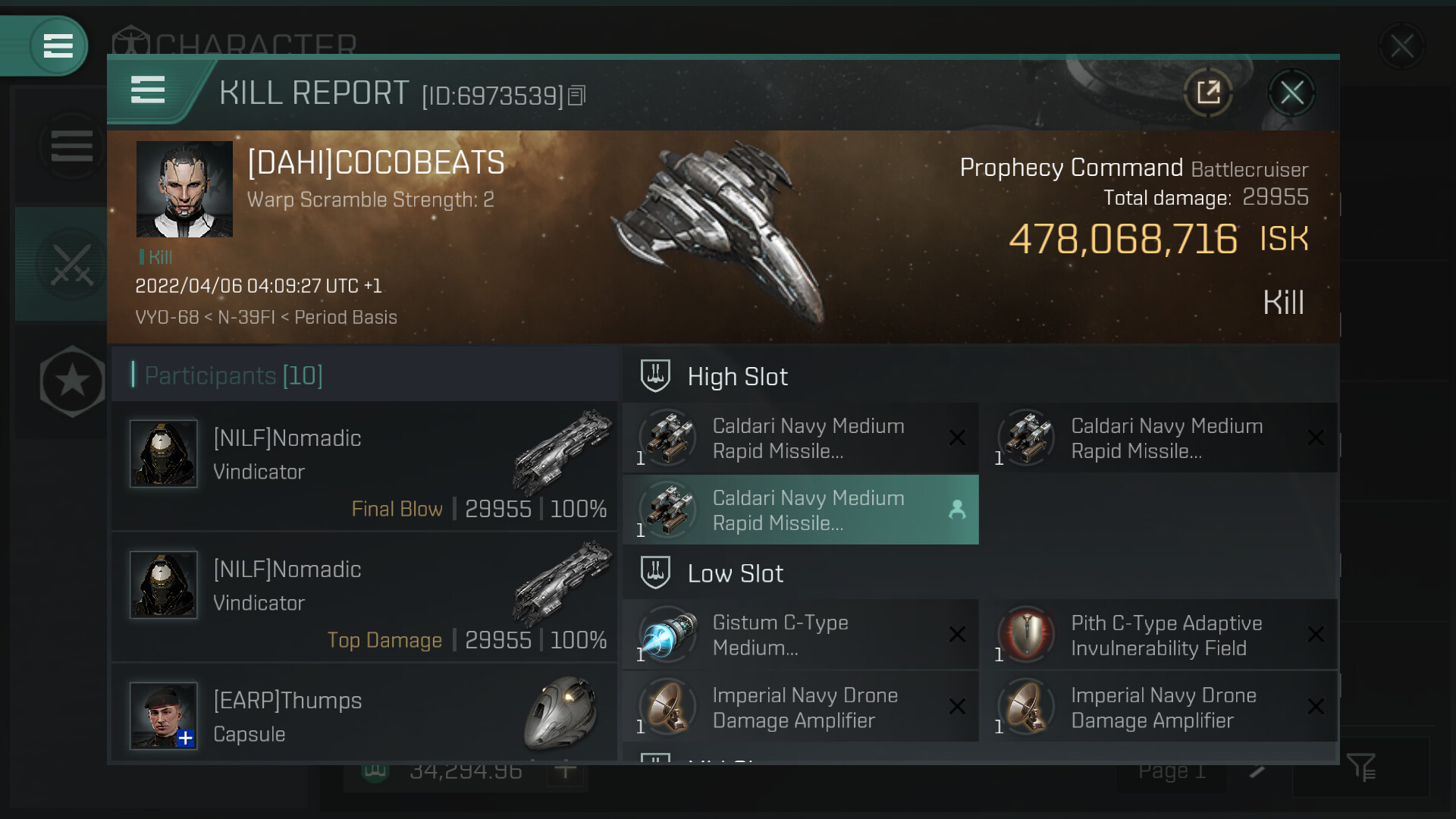
Task: Open the star medal sidebar tab
Action: point(72,381)
